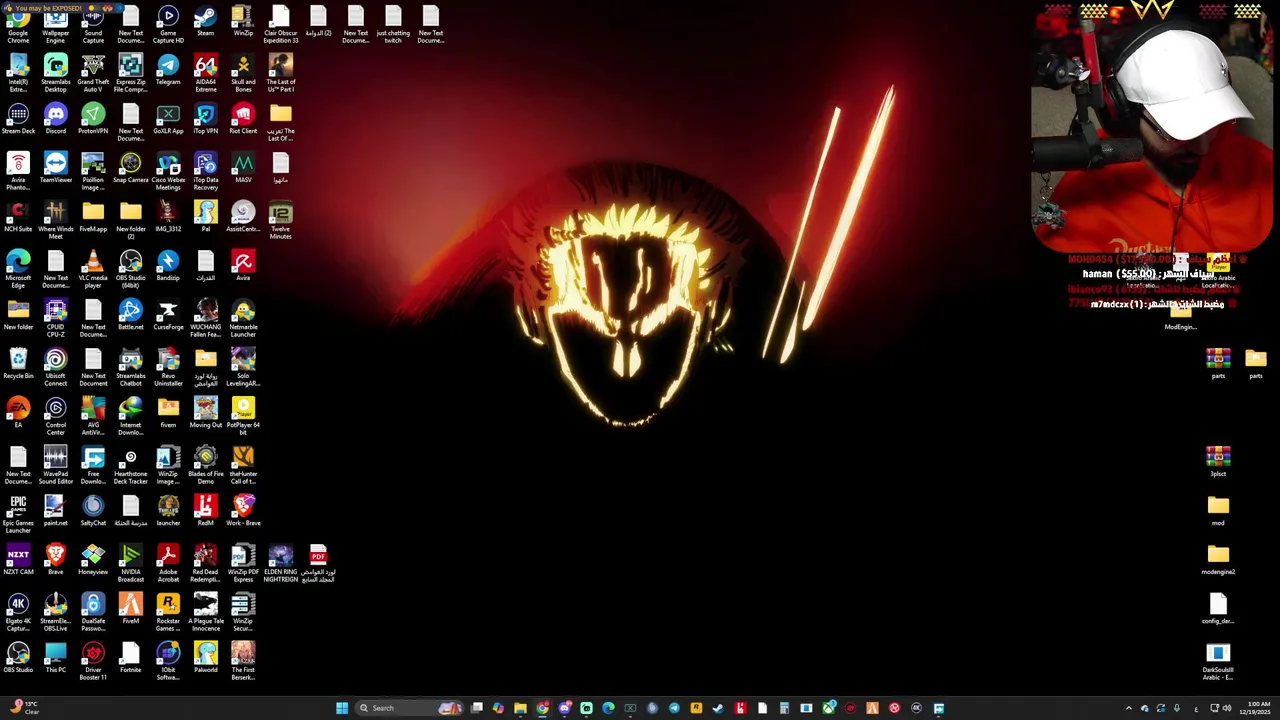Open the Moving Out game shortcut
This screenshot has width=1280, height=720.
[206, 414]
